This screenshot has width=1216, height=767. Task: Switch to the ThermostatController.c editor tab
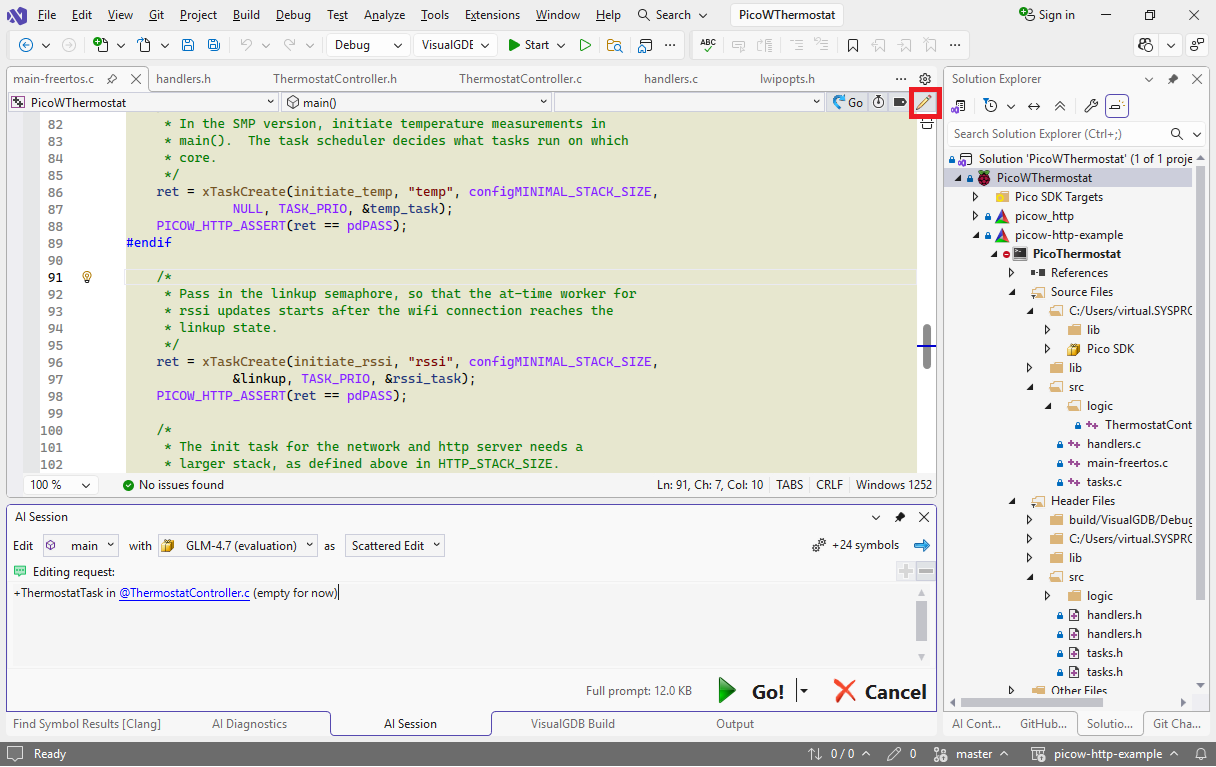520,79
